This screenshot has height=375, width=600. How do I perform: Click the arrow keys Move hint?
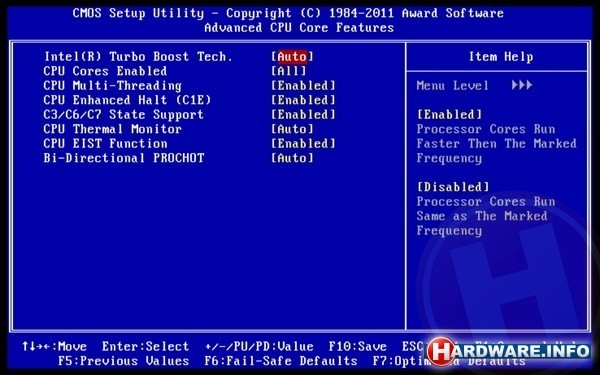[x=54, y=347]
